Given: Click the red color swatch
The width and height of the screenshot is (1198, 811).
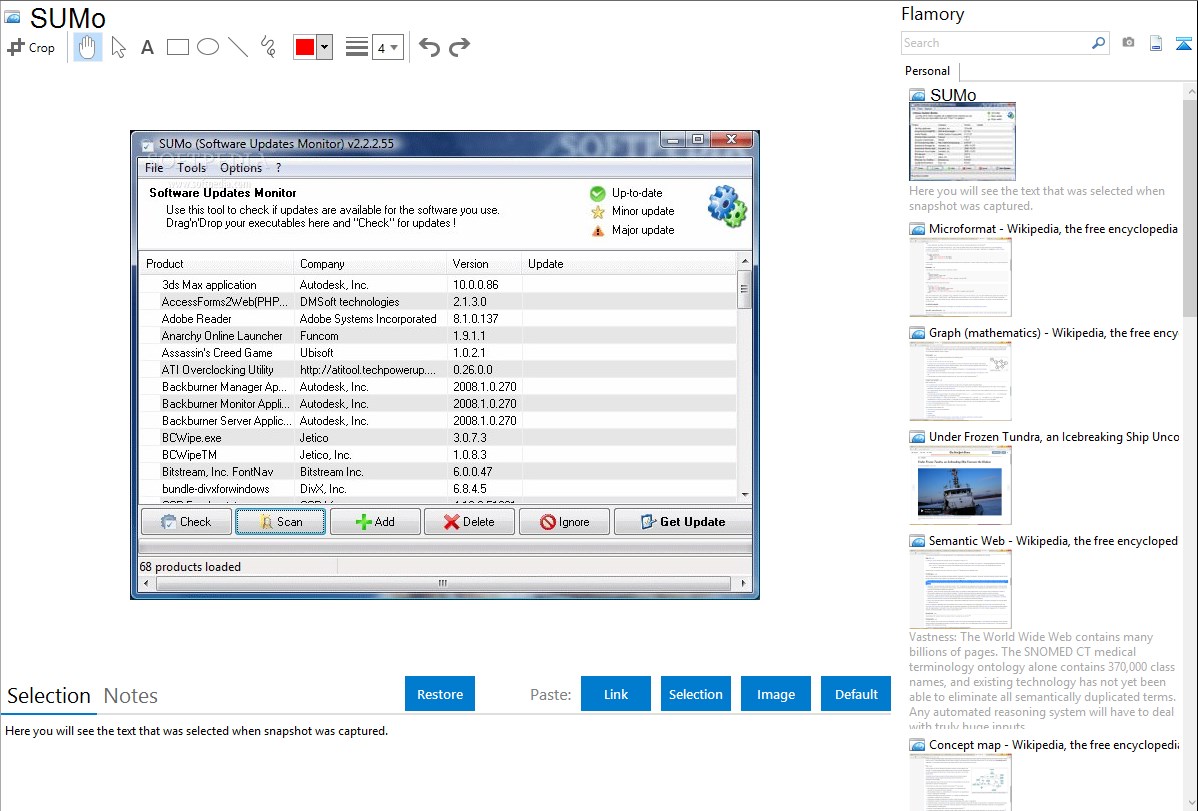Looking at the screenshot, I should pos(305,47).
